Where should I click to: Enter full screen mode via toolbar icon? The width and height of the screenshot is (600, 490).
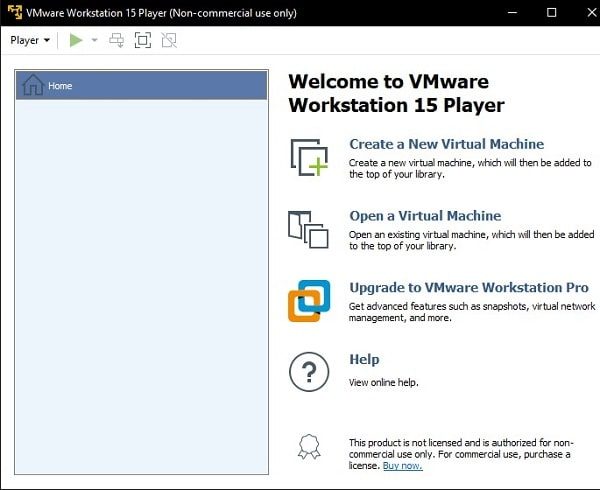click(x=143, y=40)
